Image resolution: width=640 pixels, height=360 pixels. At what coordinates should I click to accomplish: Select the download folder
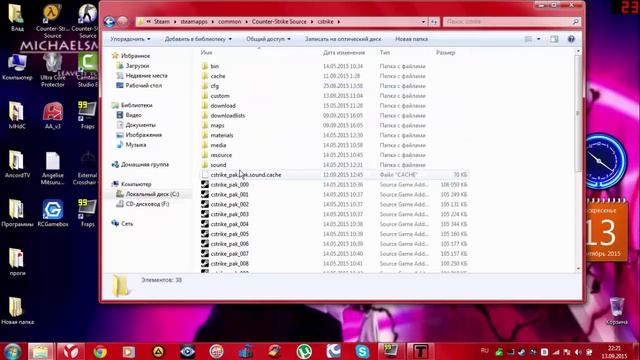pos(223,106)
